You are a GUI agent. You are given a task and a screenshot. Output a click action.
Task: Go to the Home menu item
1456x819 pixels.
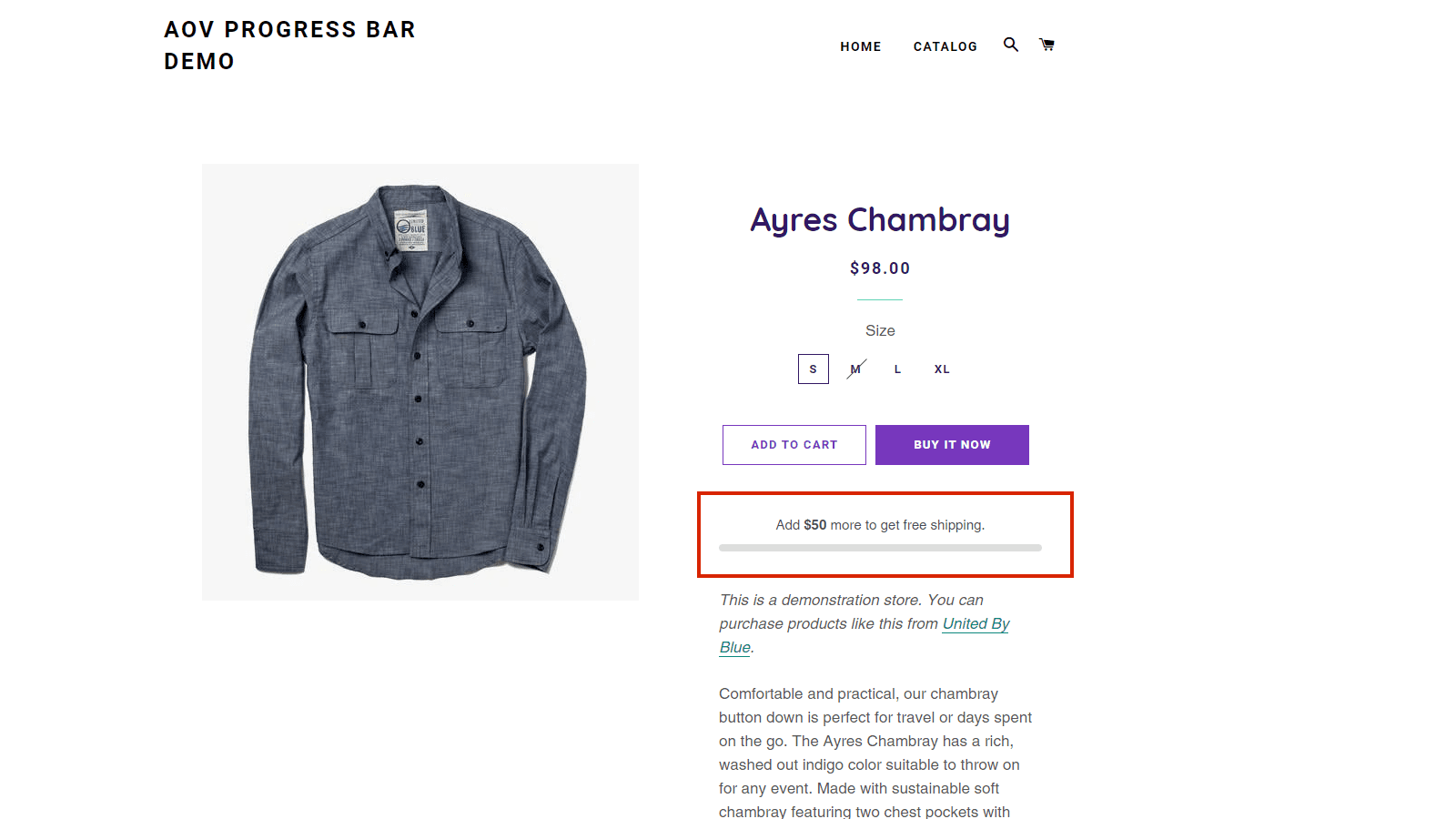click(860, 46)
